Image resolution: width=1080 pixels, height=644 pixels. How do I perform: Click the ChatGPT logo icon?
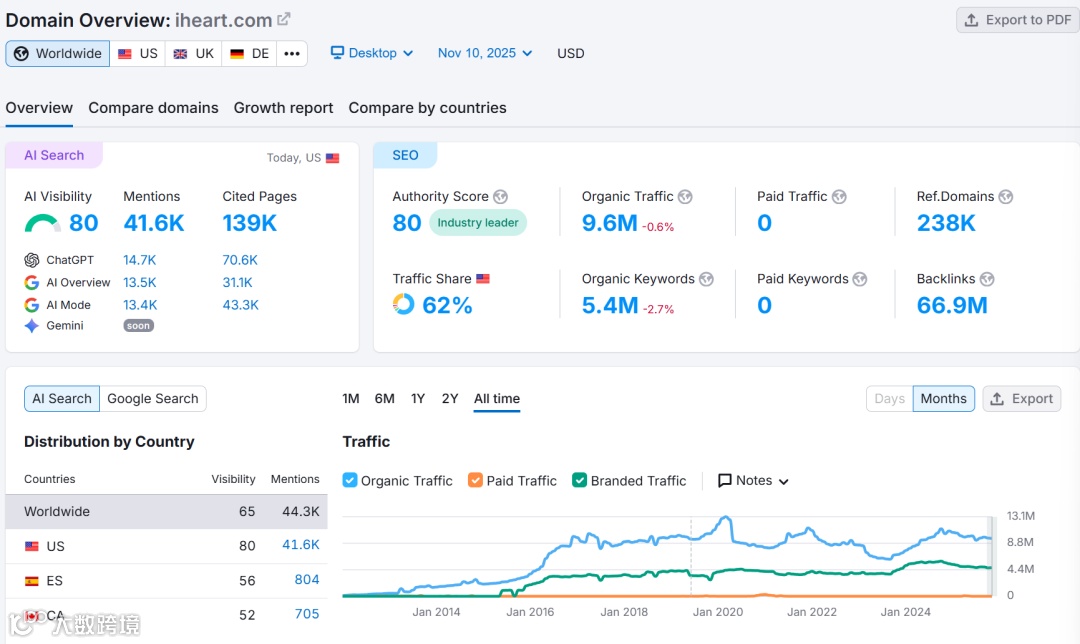(32, 260)
